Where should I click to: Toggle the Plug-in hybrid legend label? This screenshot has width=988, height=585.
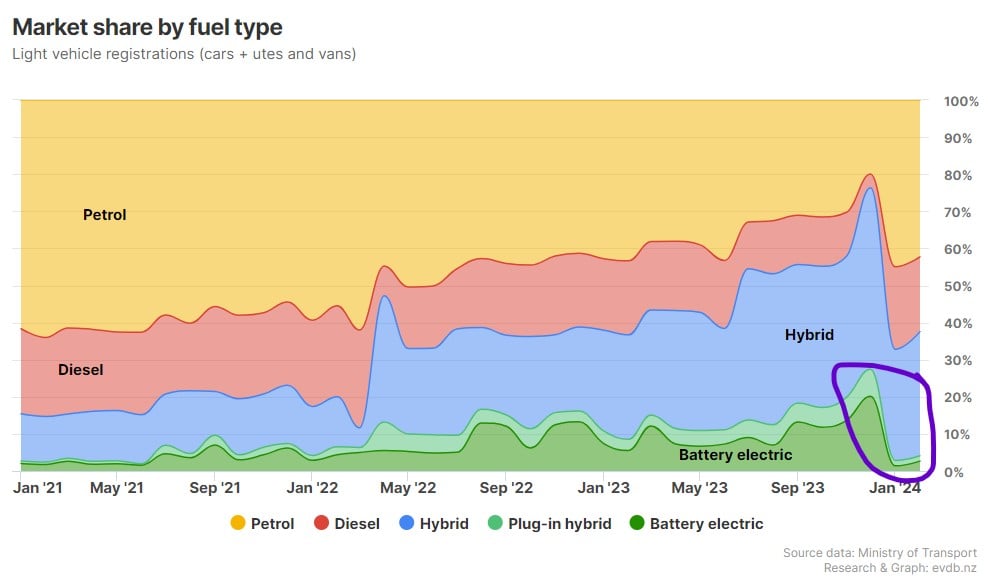coord(559,523)
